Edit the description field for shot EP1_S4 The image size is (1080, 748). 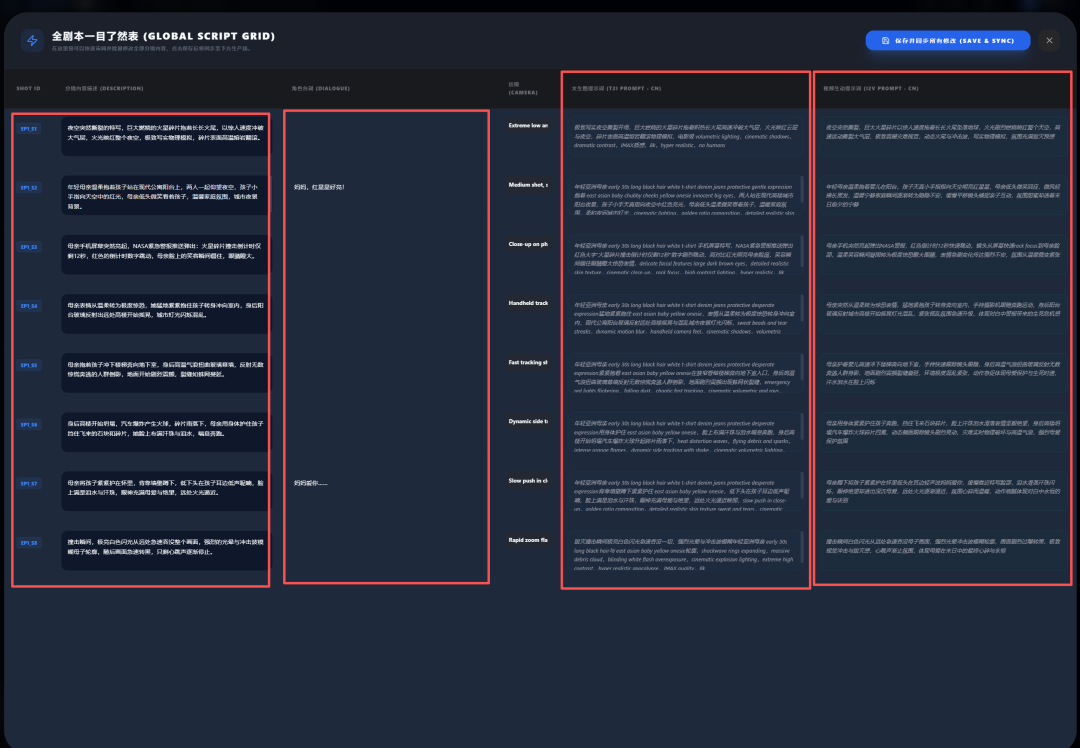165,314
